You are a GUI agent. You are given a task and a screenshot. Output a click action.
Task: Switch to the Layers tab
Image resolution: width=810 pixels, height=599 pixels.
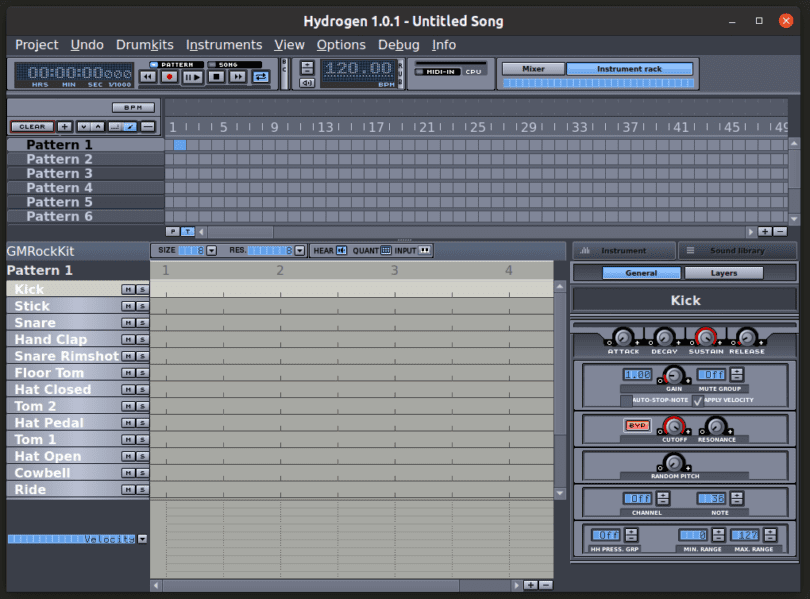[x=724, y=272]
